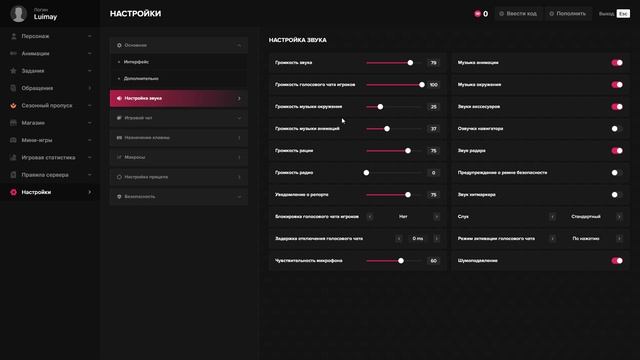Click the Анимации sidebar icon
The height and width of the screenshot is (360, 640).
pos(13,53)
